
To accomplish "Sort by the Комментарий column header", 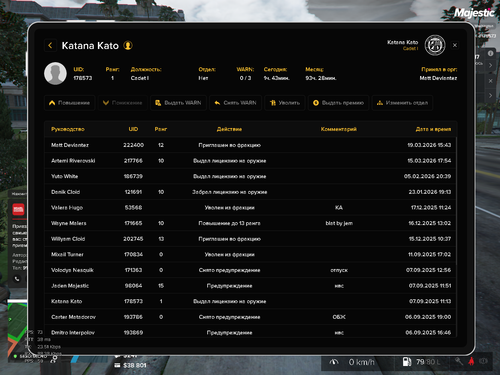I will coord(339,129).
